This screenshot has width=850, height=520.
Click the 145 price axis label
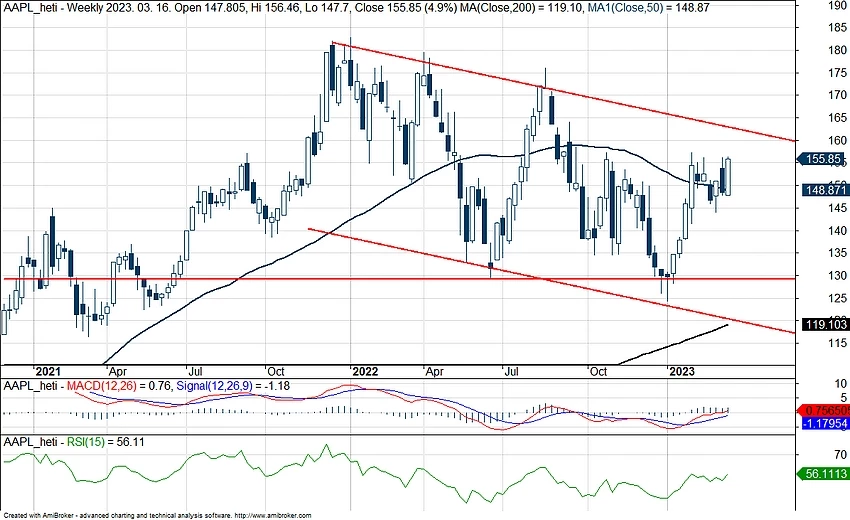837,208
